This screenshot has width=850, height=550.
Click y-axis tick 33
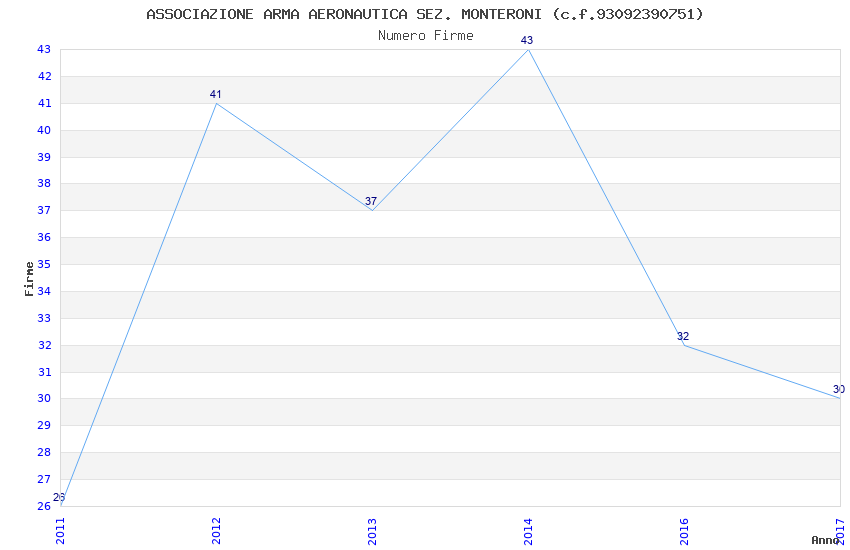tap(44, 318)
